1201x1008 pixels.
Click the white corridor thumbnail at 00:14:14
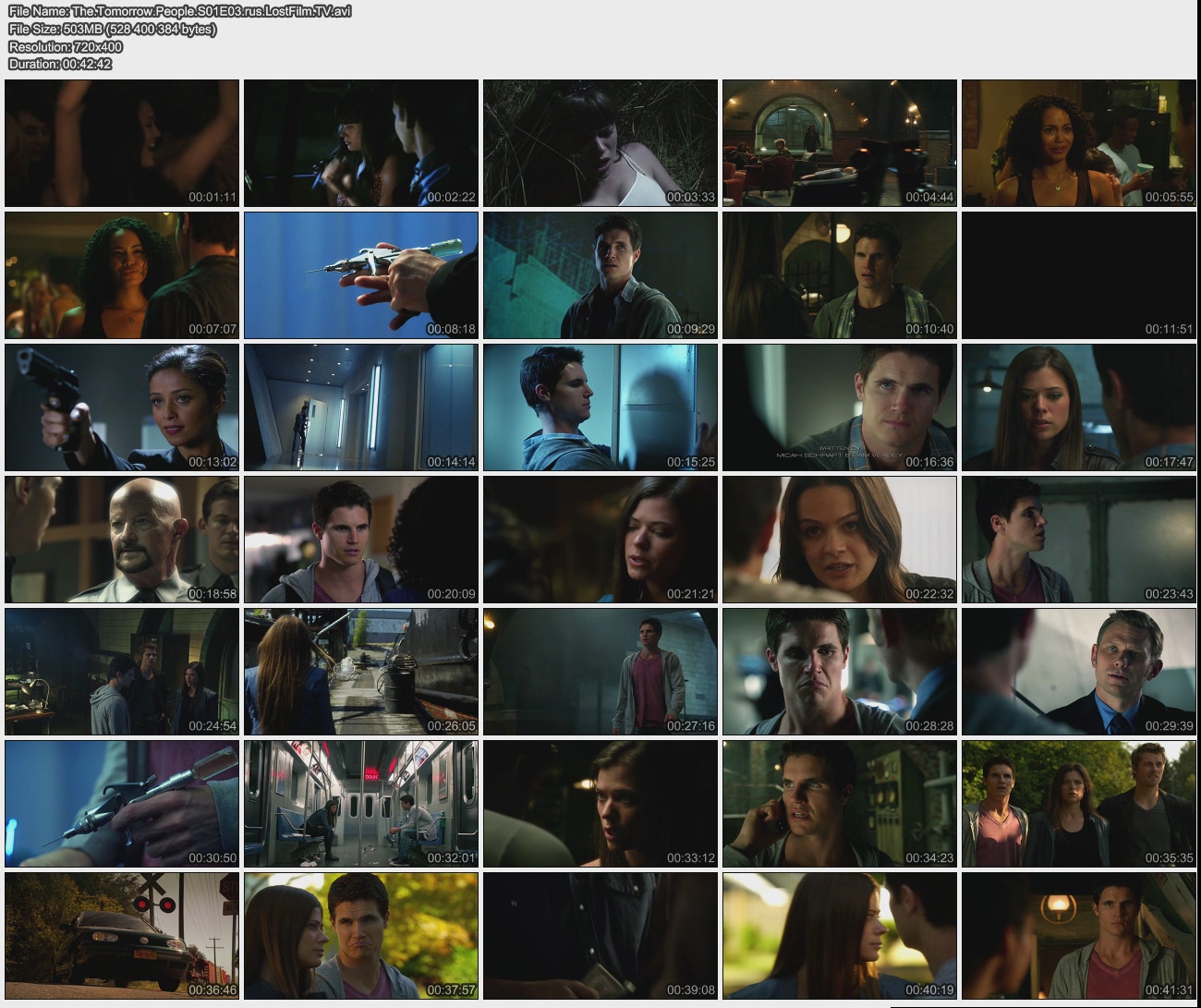pyautogui.click(x=361, y=407)
